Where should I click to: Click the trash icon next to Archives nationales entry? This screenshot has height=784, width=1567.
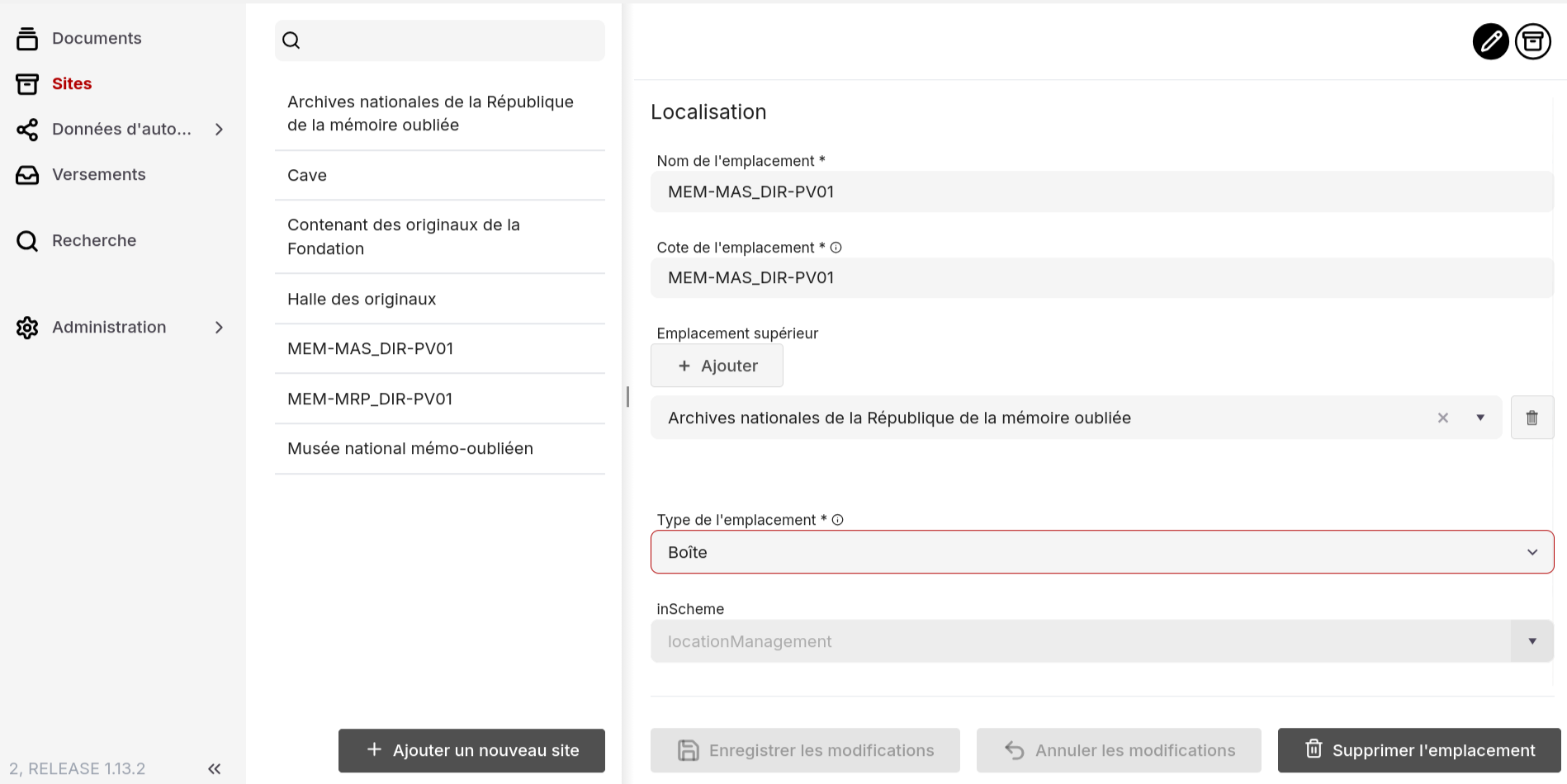pyautogui.click(x=1532, y=417)
